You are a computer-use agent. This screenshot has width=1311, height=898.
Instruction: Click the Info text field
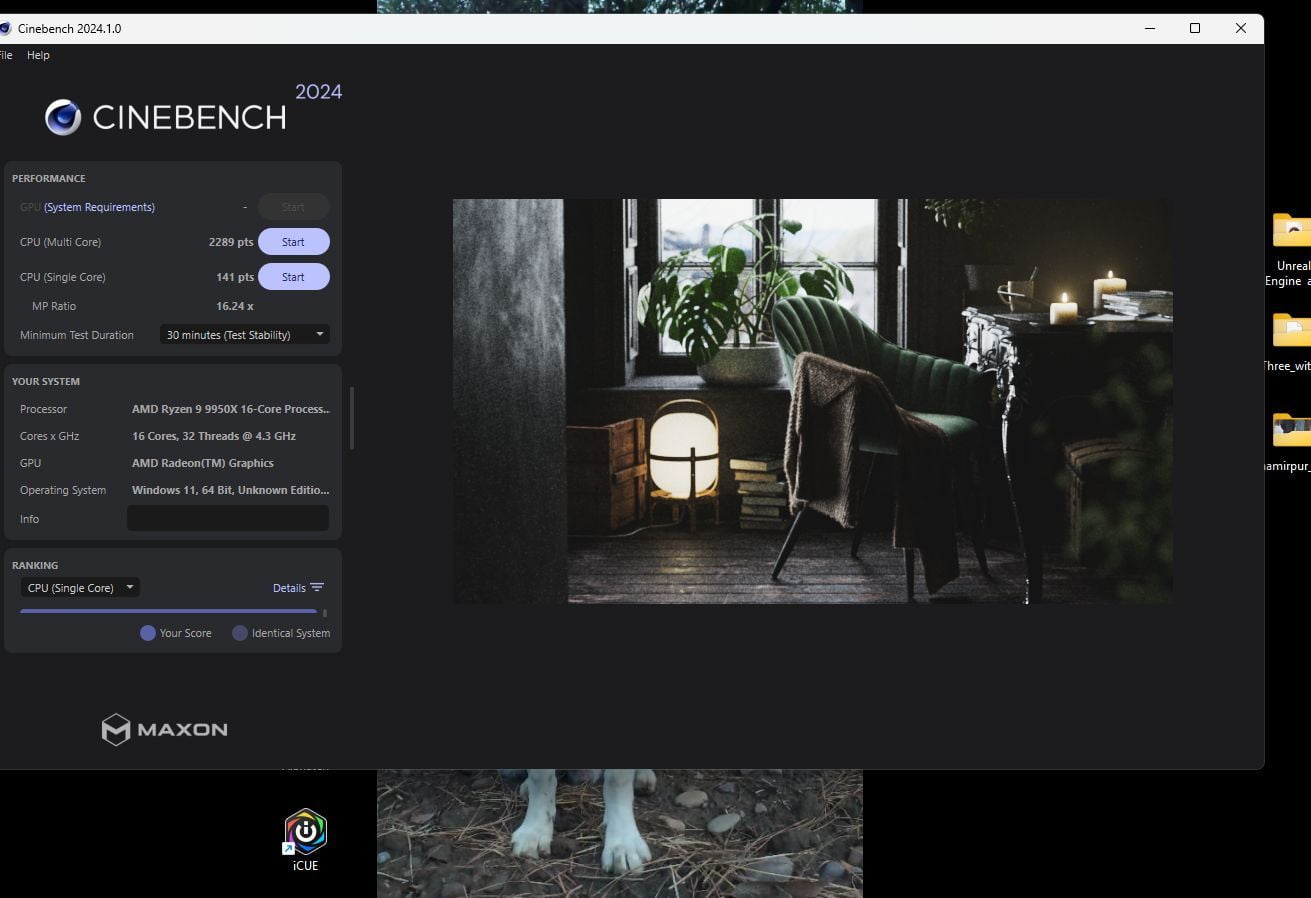point(228,518)
